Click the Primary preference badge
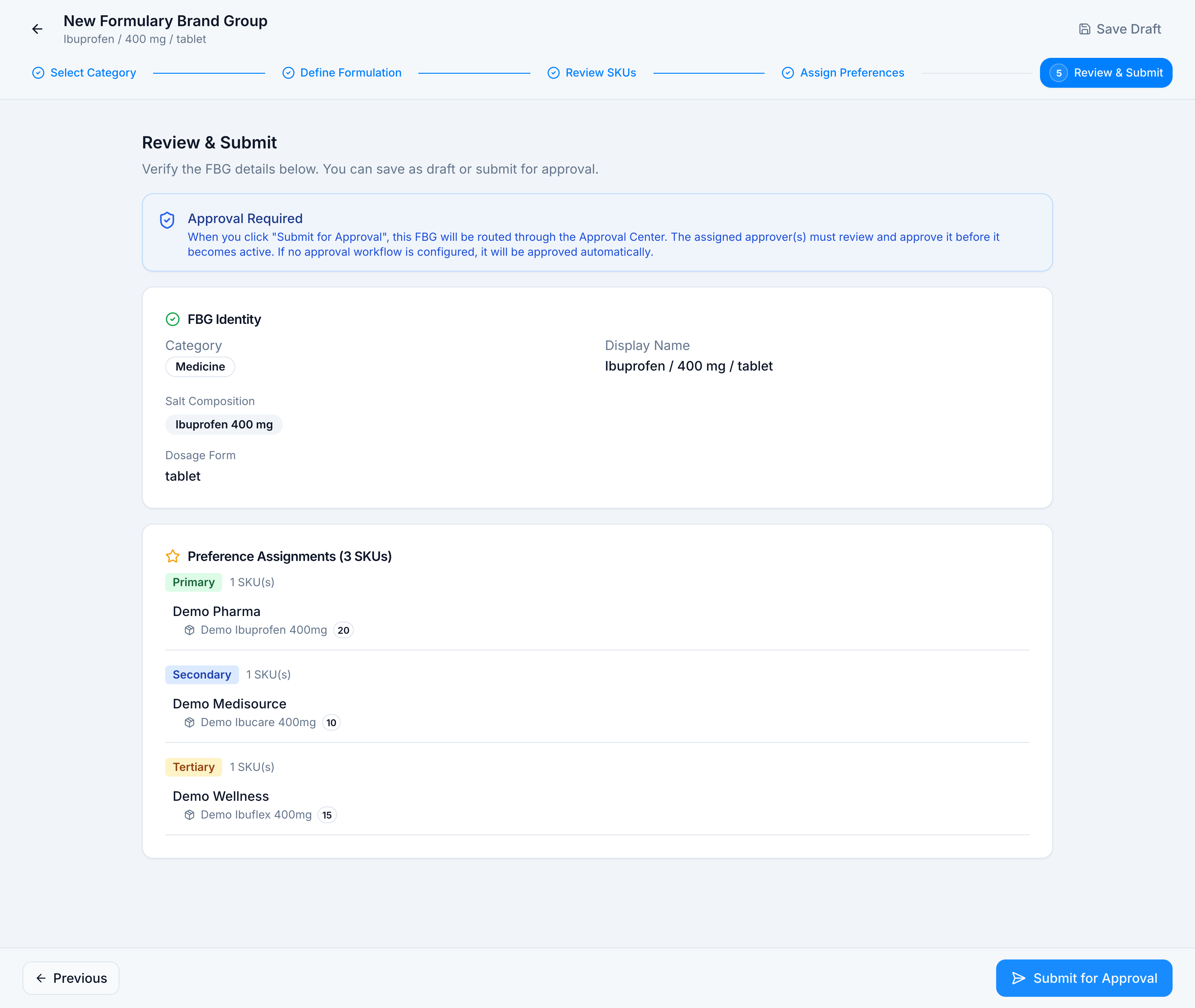Image resolution: width=1195 pixels, height=1008 pixels. click(x=194, y=582)
